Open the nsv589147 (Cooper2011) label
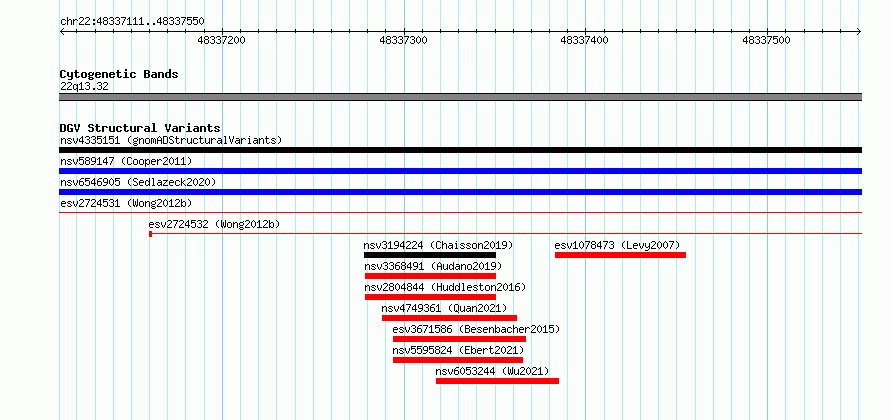Image resolution: width=890 pixels, height=420 pixels. click(x=126, y=161)
